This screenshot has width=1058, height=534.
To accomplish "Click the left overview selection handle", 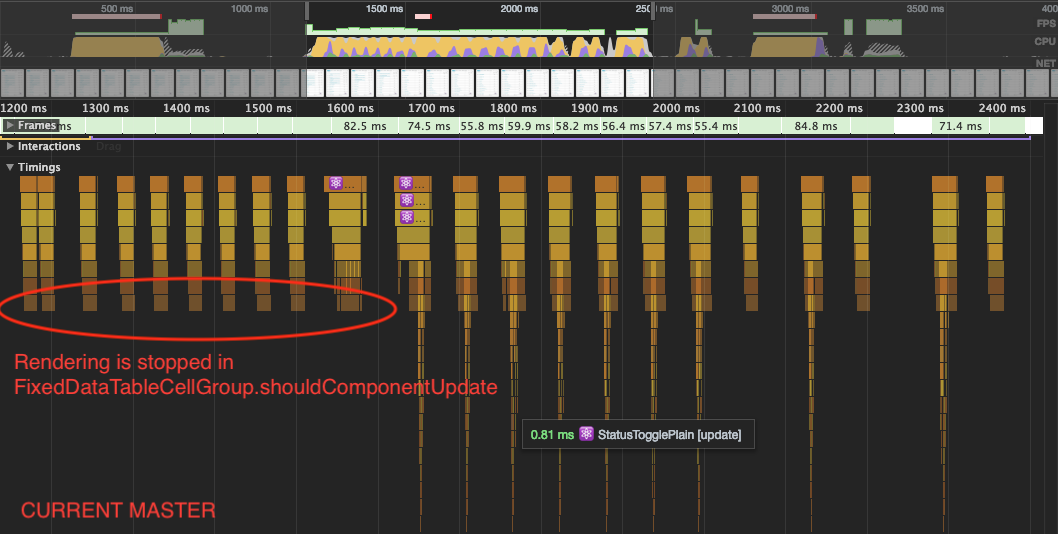I will click(x=308, y=11).
